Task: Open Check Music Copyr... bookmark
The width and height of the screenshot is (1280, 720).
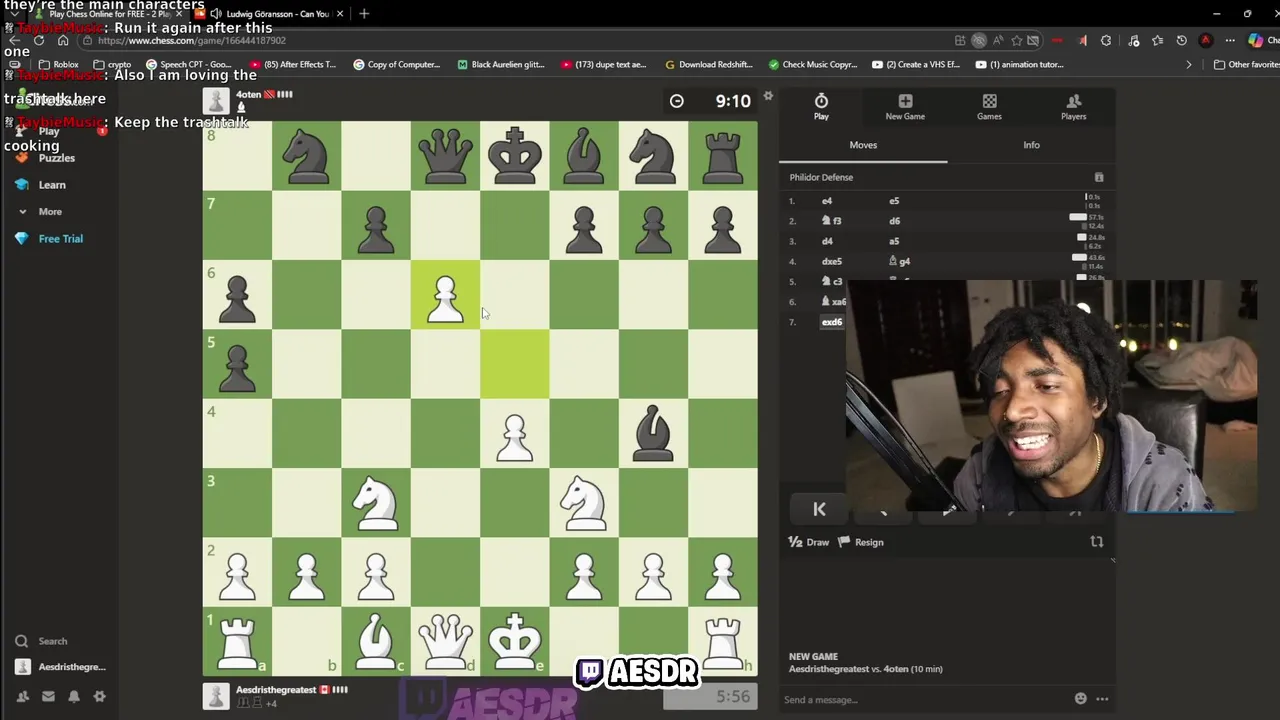Action: point(813,65)
